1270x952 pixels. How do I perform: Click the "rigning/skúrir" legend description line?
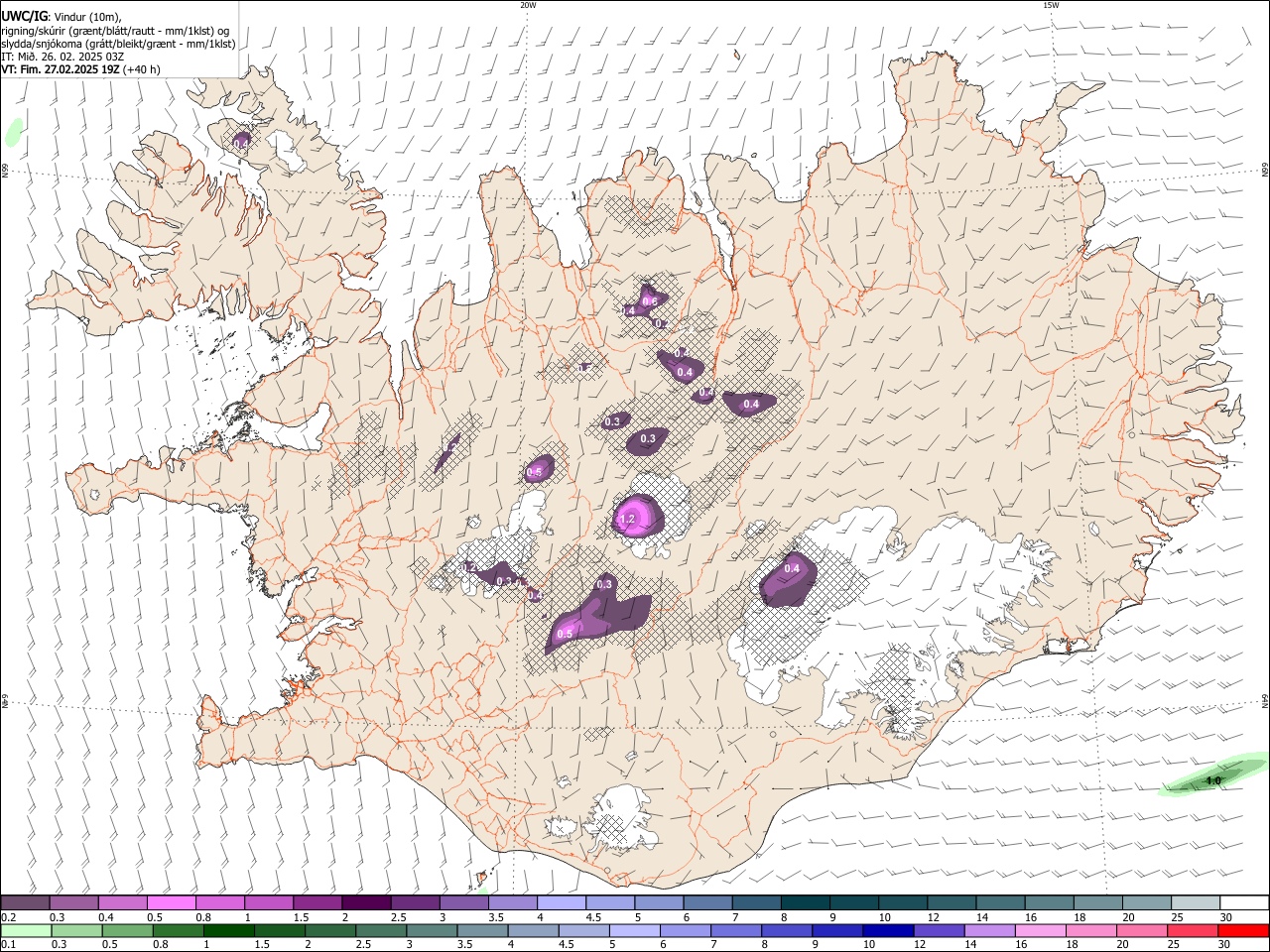tap(116, 31)
